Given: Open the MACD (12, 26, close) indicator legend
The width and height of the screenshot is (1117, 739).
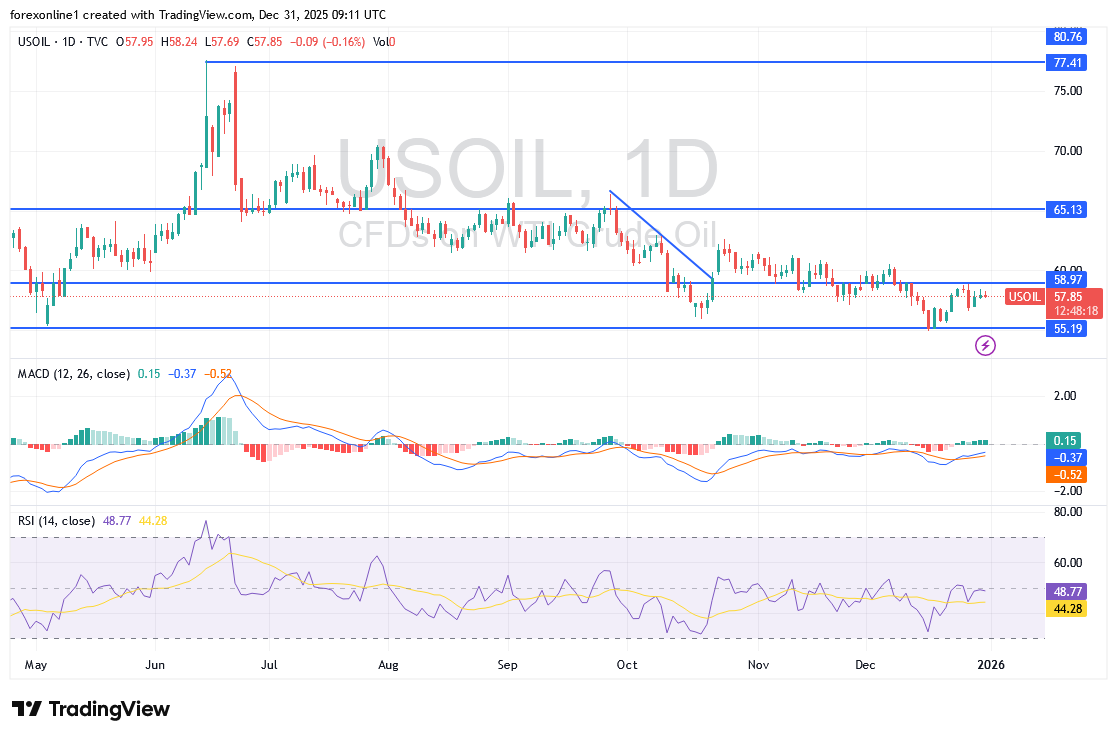Looking at the screenshot, I should (74, 374).
